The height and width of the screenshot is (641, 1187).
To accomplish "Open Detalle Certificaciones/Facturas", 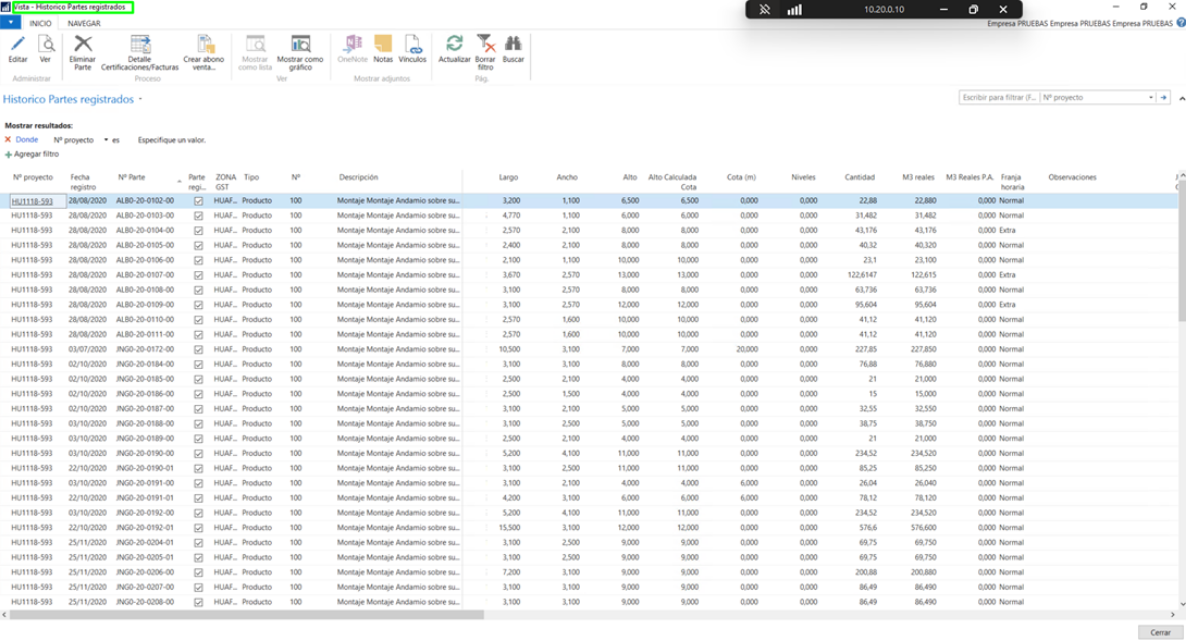I will coord(140,45).
